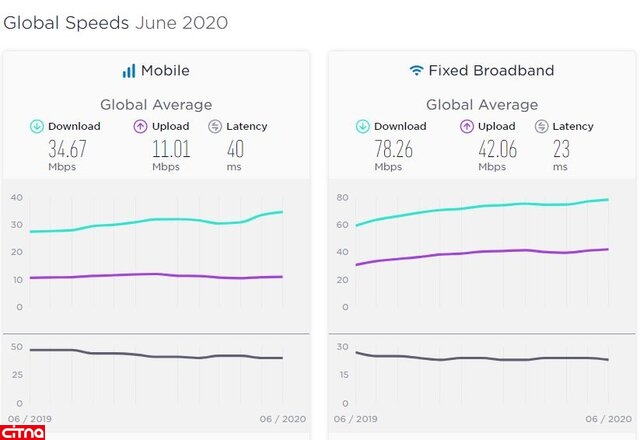The width and height of the screenshot is (640, 440).
Task: Select the Mobile panel heading
Action: point(165,71)
